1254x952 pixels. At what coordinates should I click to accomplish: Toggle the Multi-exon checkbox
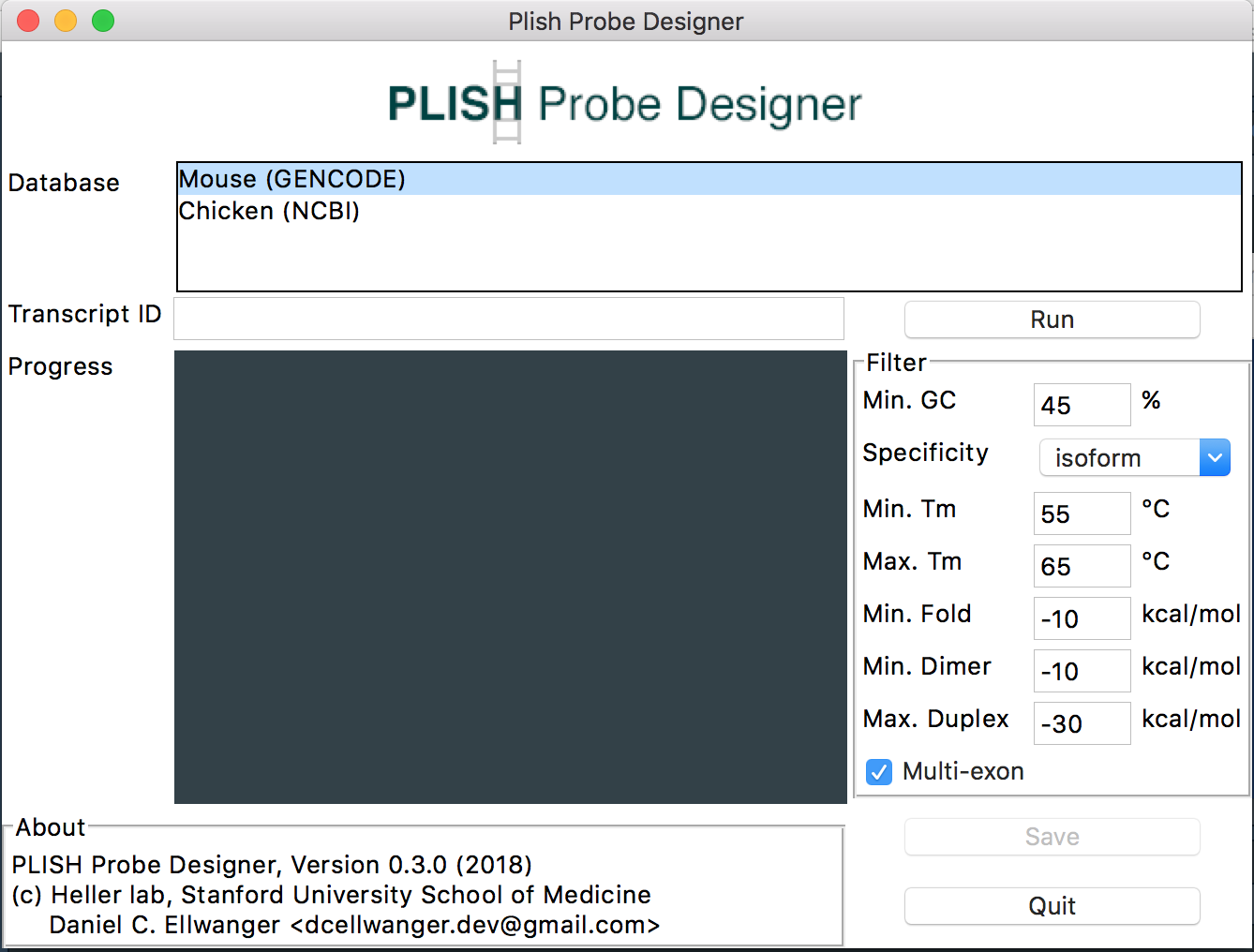coord(879,772)
